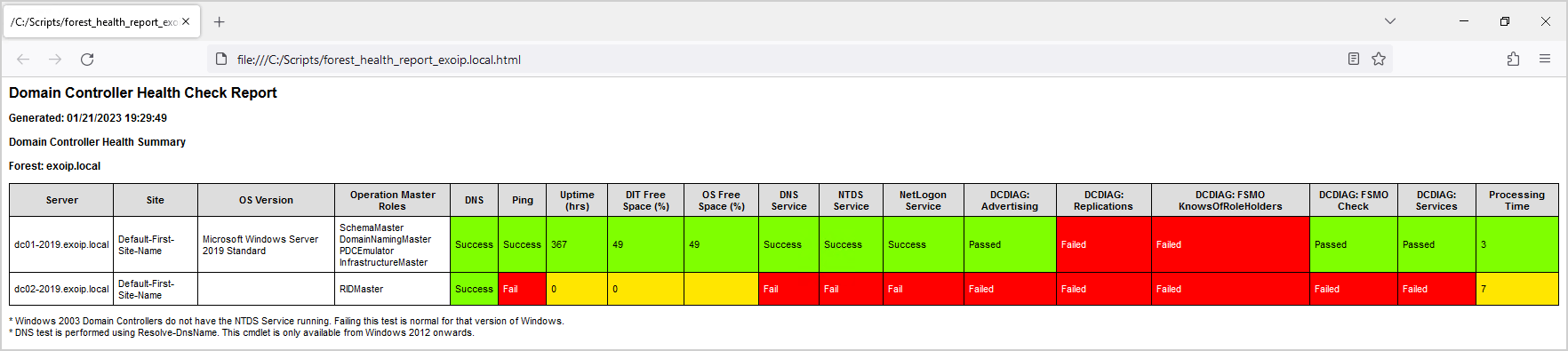Click the NTDS Service header

point(851,200)
